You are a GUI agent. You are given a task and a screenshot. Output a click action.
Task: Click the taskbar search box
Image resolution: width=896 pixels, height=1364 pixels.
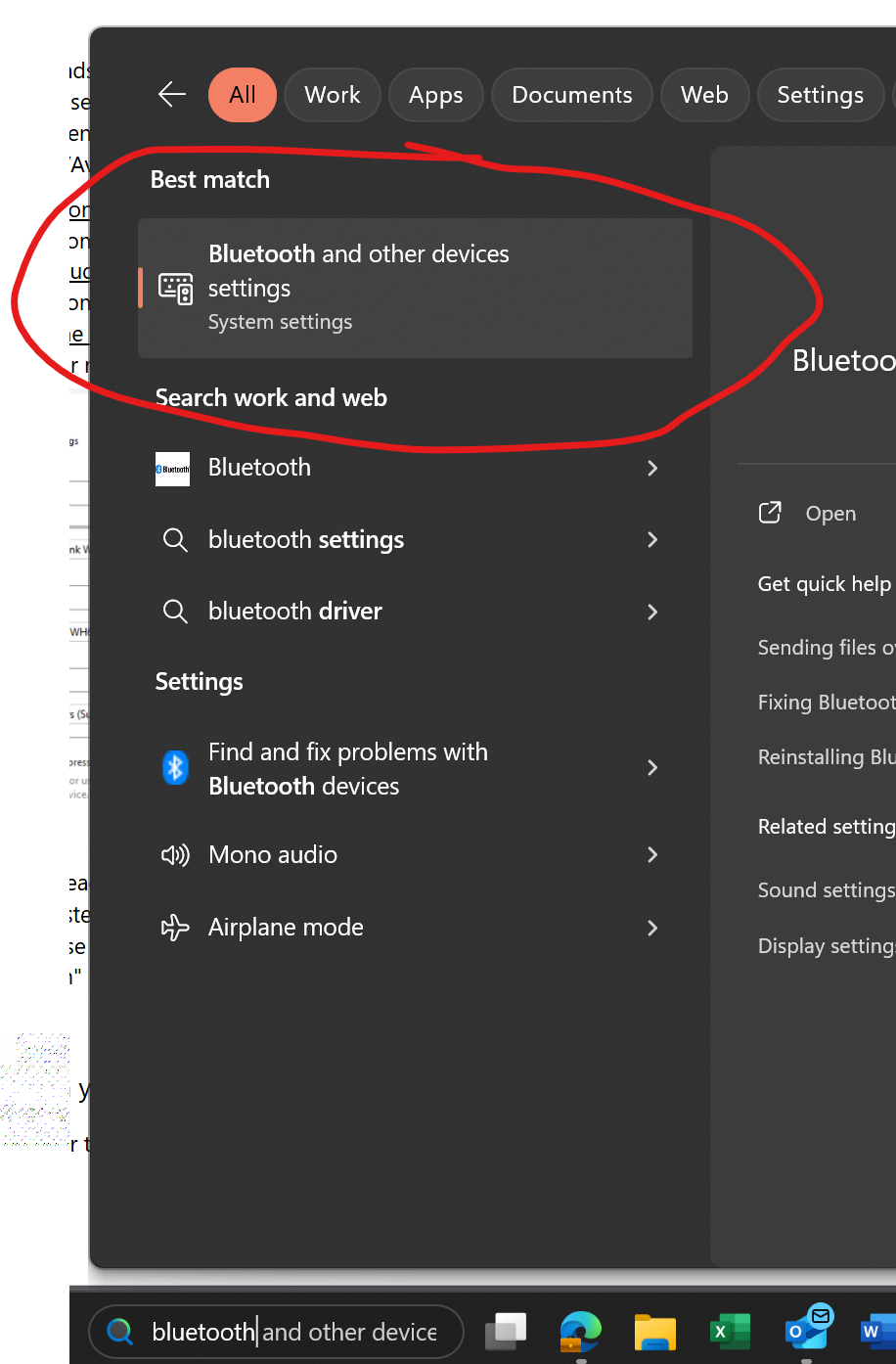pyautogui.click(x=276, y=1332)
